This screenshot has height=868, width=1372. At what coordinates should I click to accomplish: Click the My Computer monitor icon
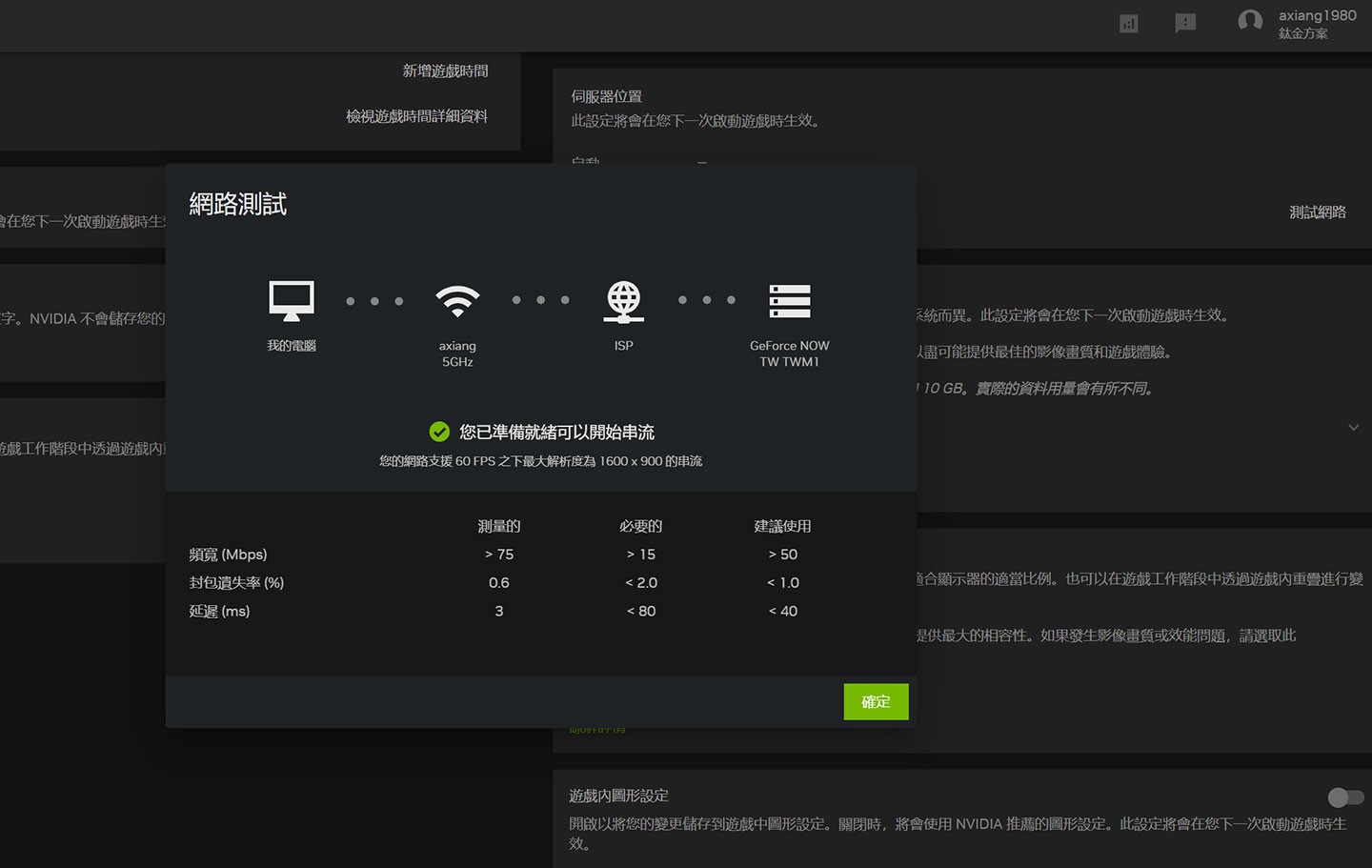coord(292,301)
